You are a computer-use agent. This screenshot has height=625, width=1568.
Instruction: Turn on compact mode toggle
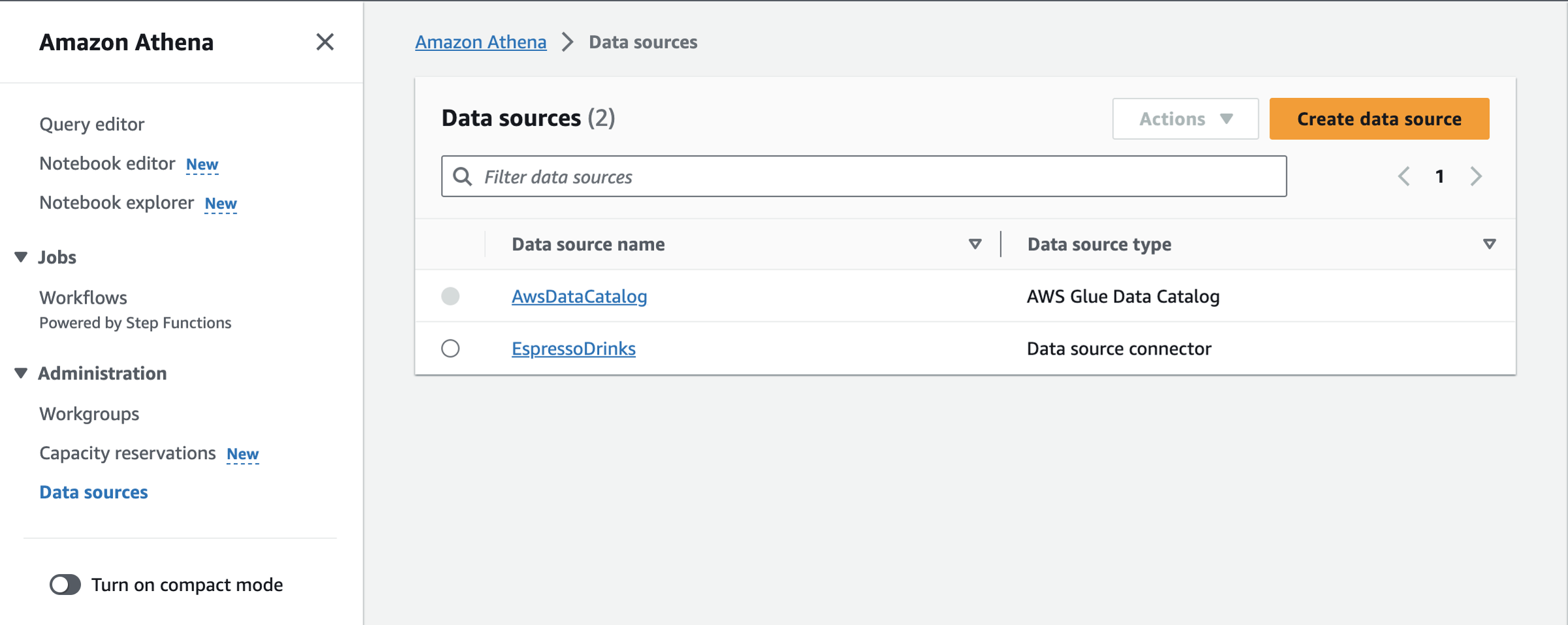click(x=65, y=585)
